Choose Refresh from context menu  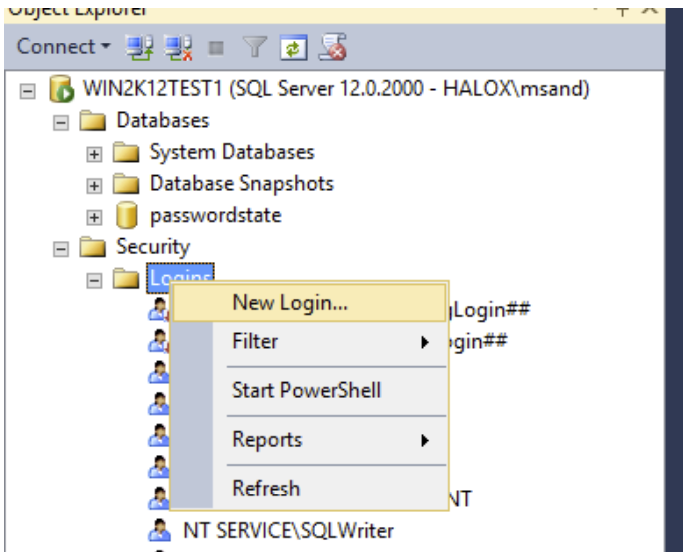pos(309,488)
